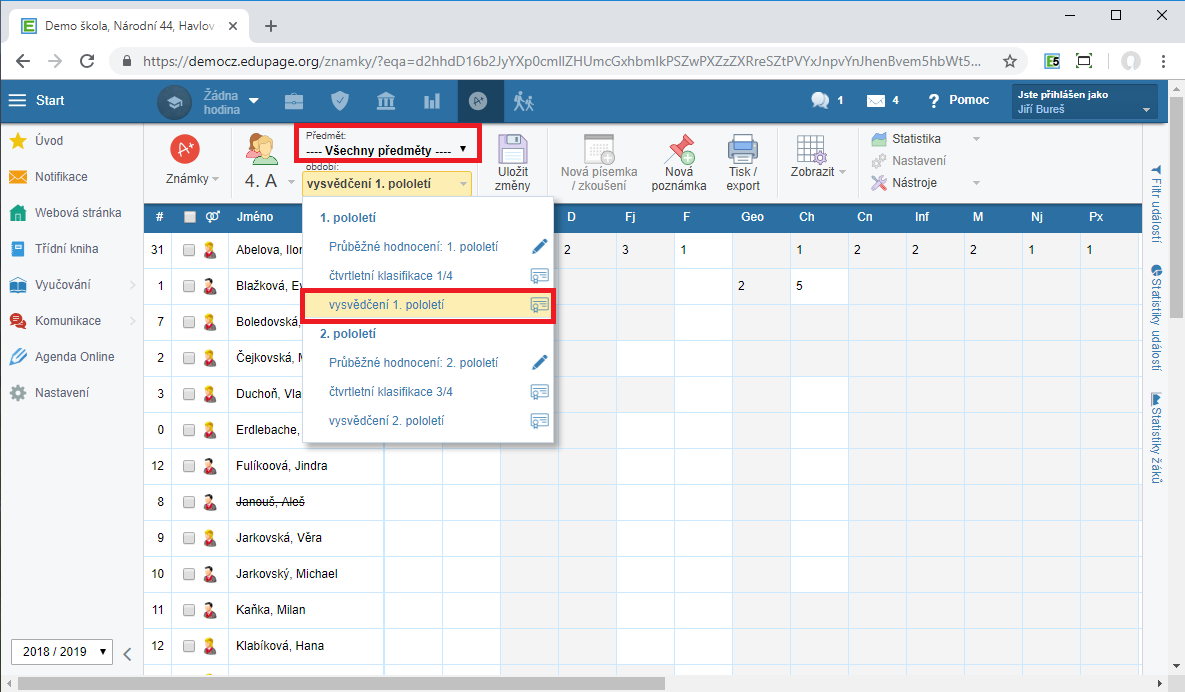Select Průběžné hodnocení: 2. pololetí

coord(413,363)
